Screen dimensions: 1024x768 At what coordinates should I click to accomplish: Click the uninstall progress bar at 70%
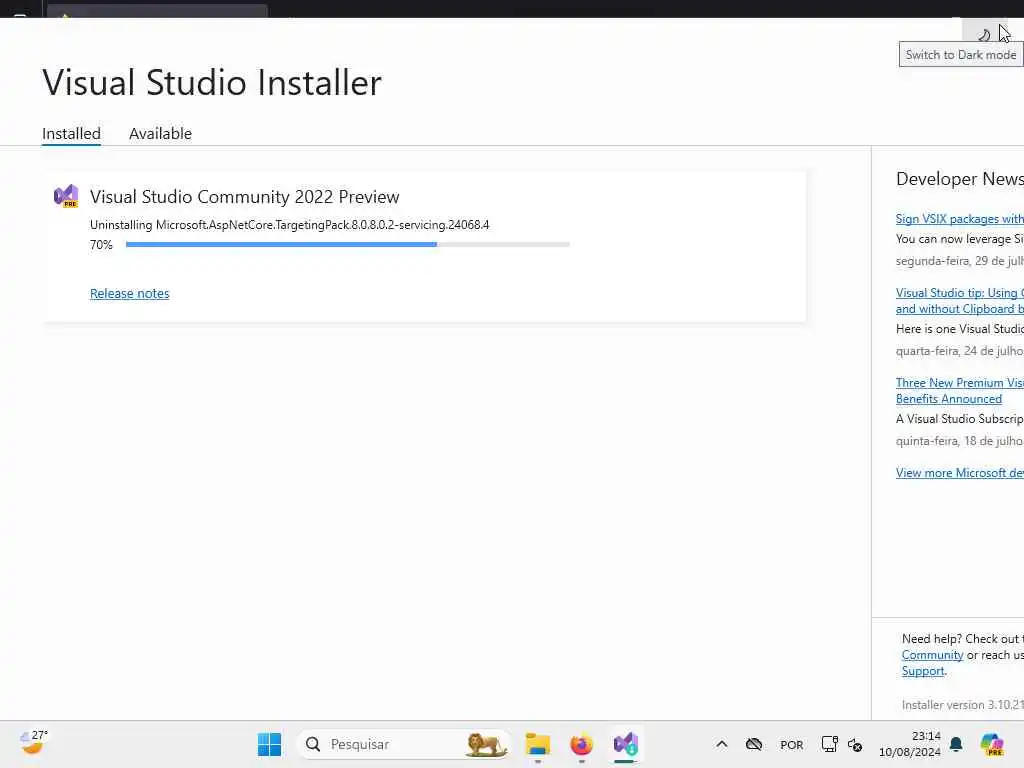click(347, 244)
